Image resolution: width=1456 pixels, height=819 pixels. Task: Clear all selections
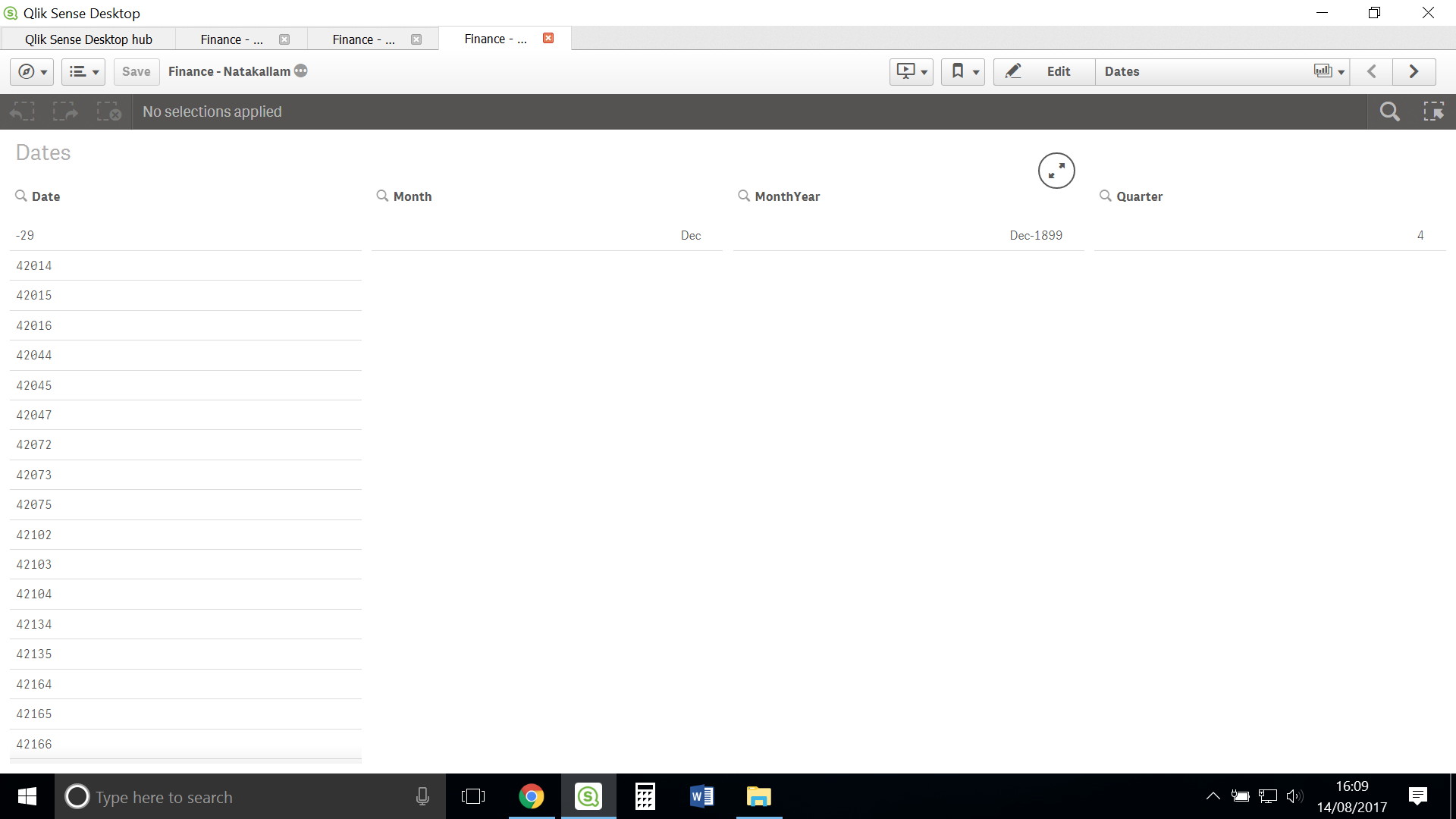coord(108,111)
